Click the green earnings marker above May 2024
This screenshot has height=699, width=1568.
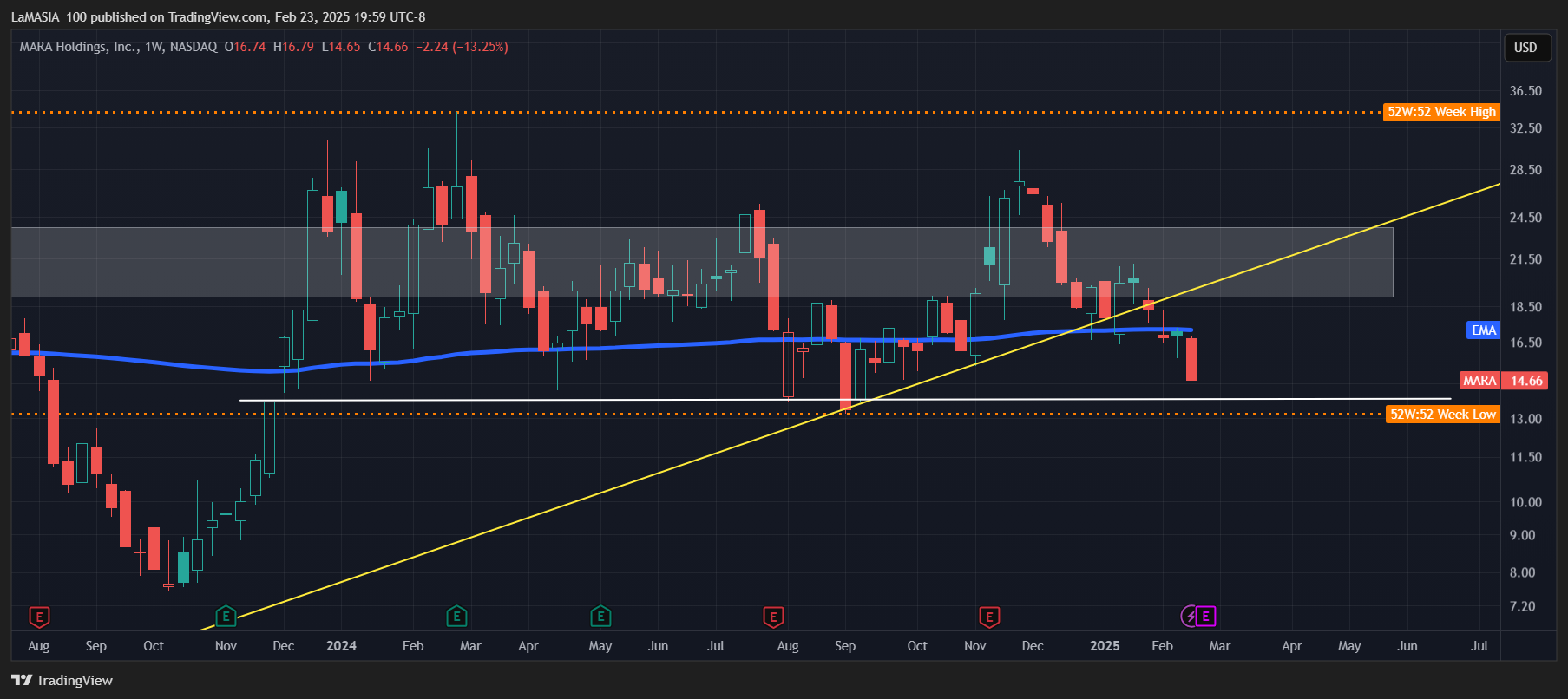(x=600, y=617)
